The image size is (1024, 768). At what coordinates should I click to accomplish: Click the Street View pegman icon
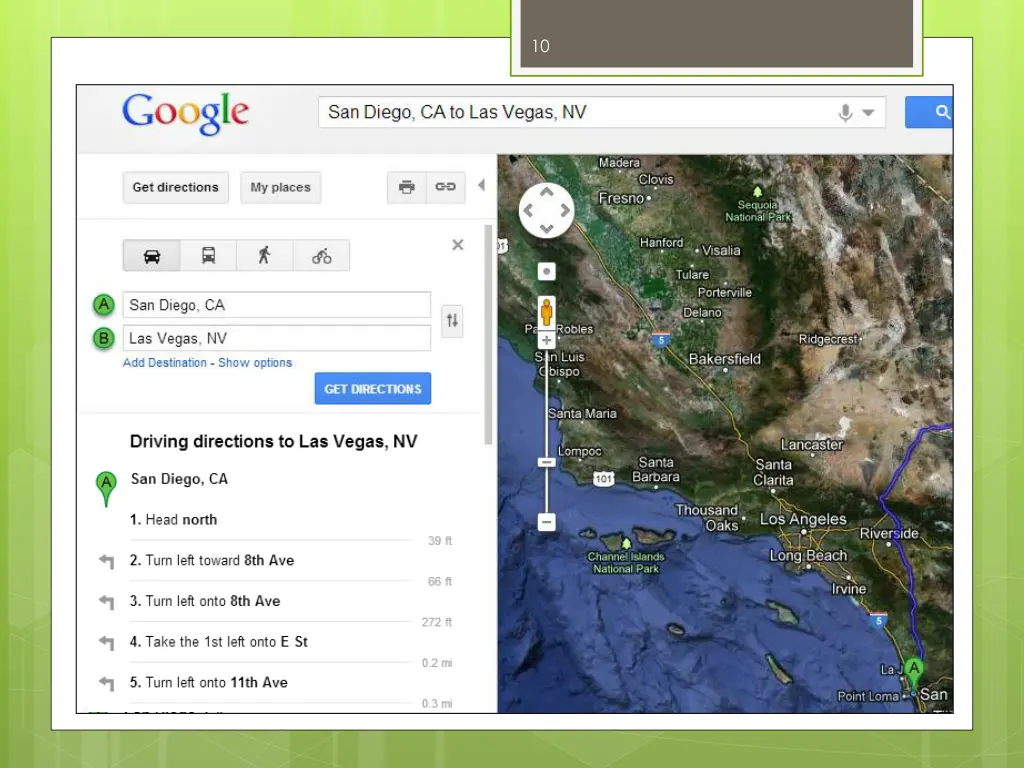tap(547, 312)
